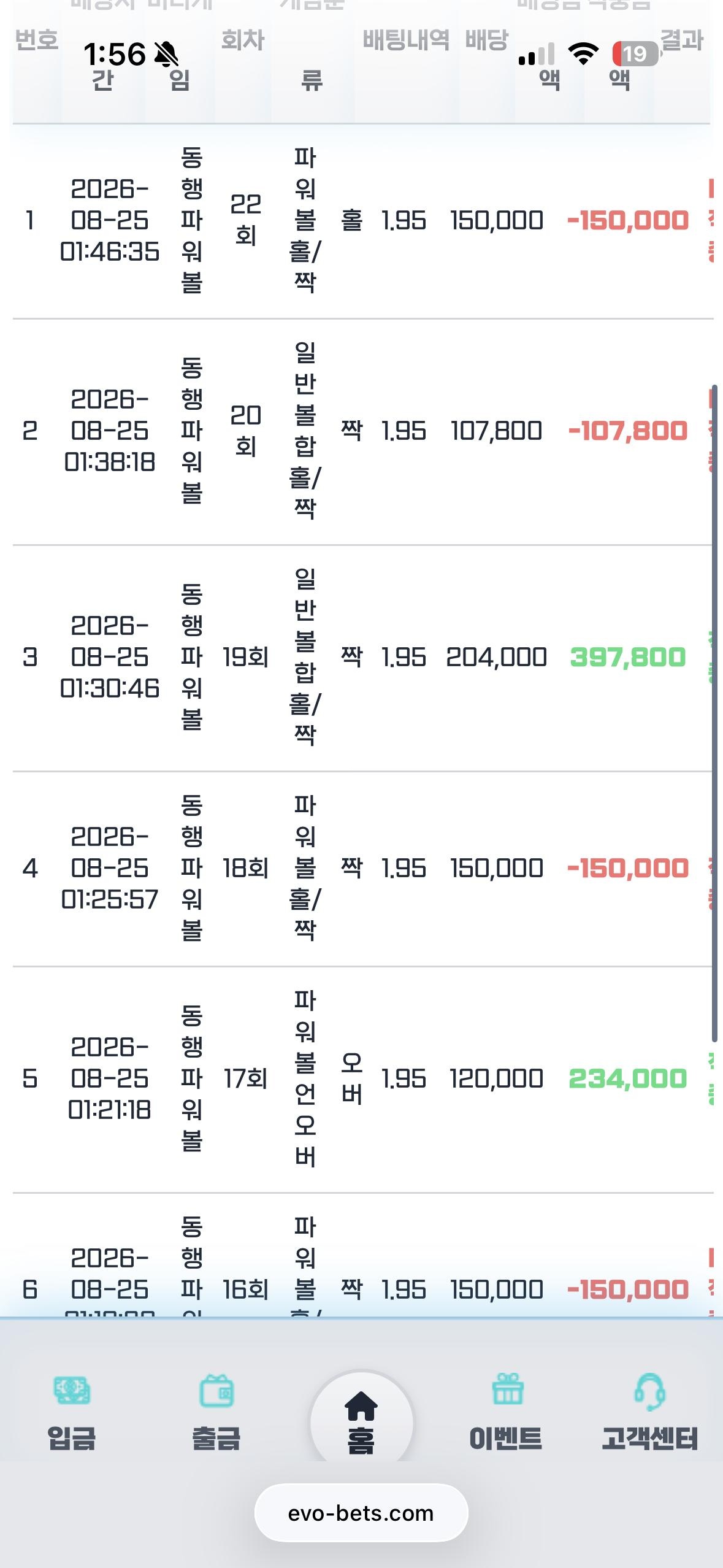Click the 배팅내역 column header
The height and width of the screenshot is (1568, 723).
click(x=406, y=40)
